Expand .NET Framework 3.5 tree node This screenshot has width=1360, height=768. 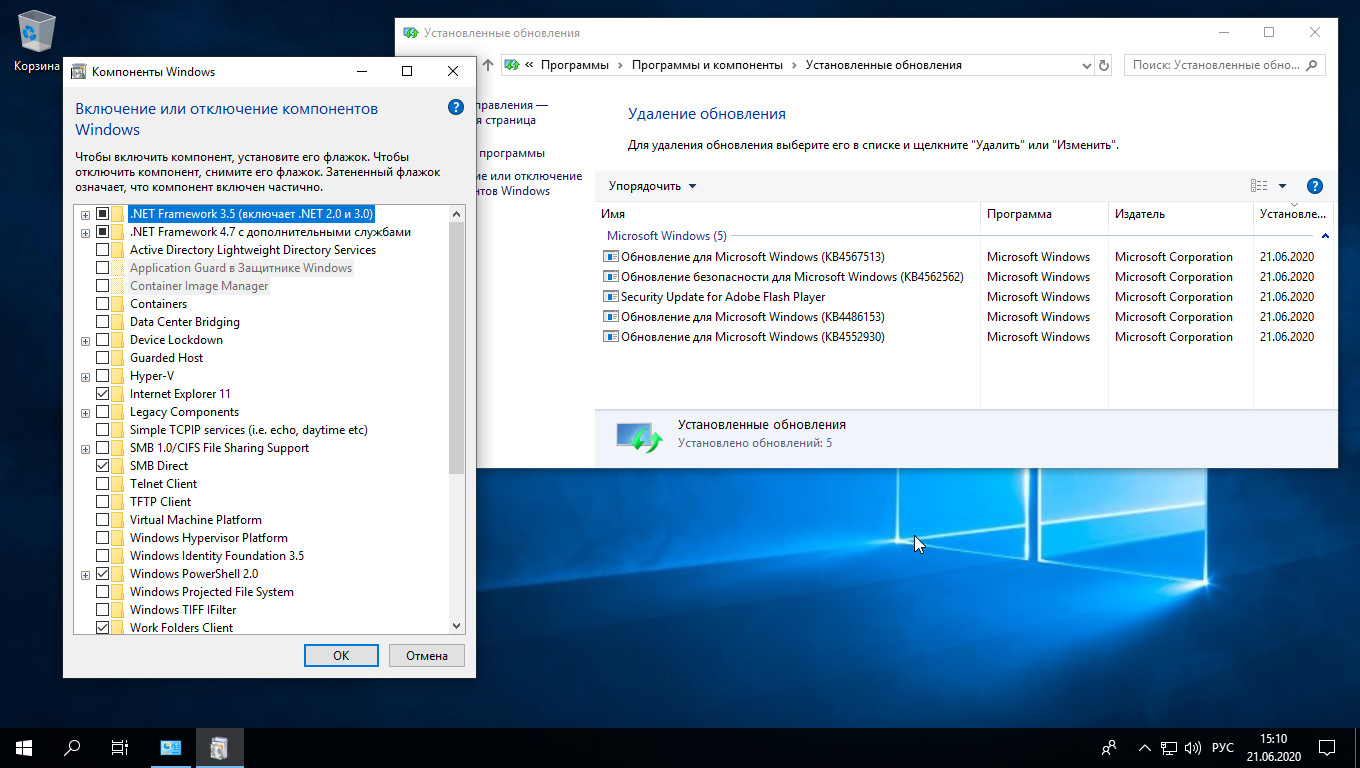point(86,214)
